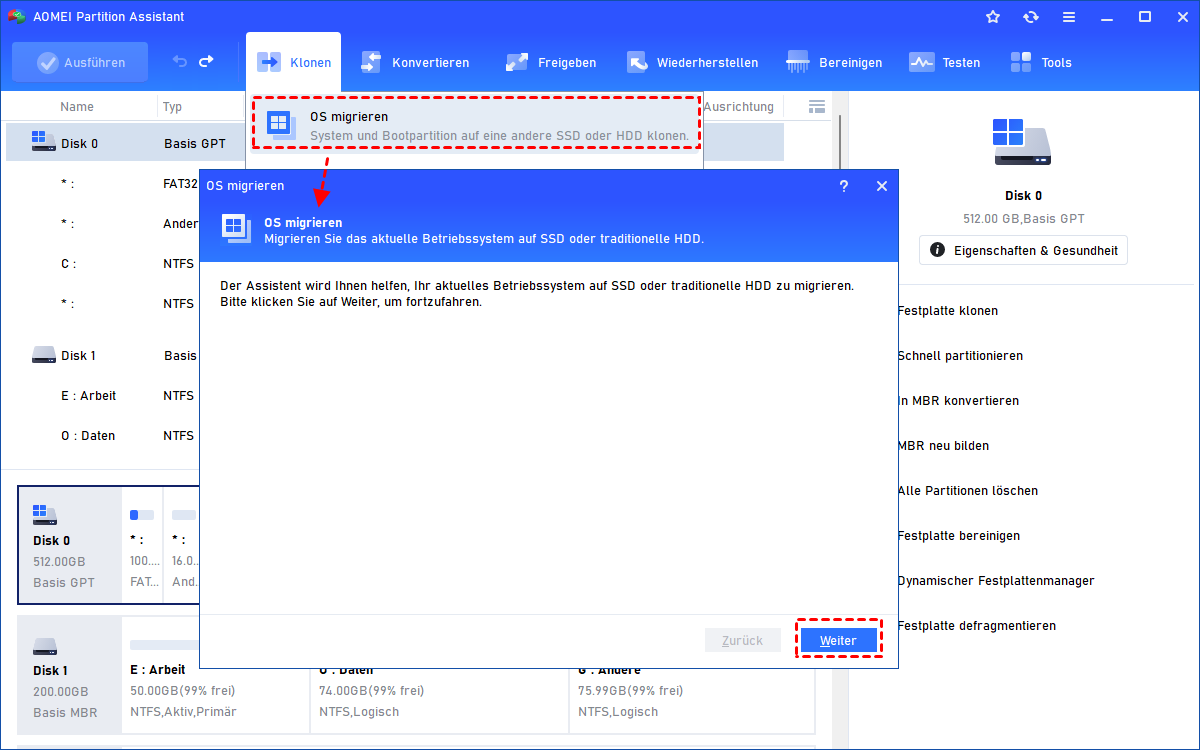Screen dimensions: 1200x750
Task: Select Disk 1 row in disk list
Action: point(104,355)
